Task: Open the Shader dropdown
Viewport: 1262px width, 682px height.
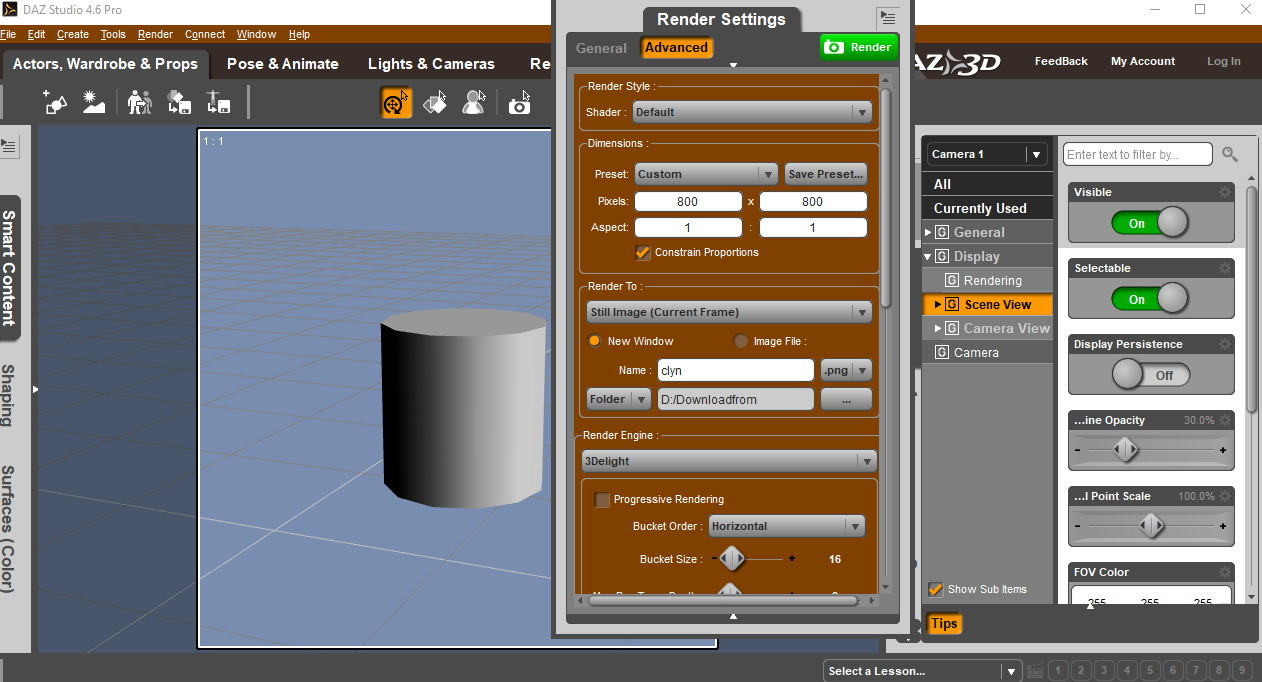Action: click(752, 112)
